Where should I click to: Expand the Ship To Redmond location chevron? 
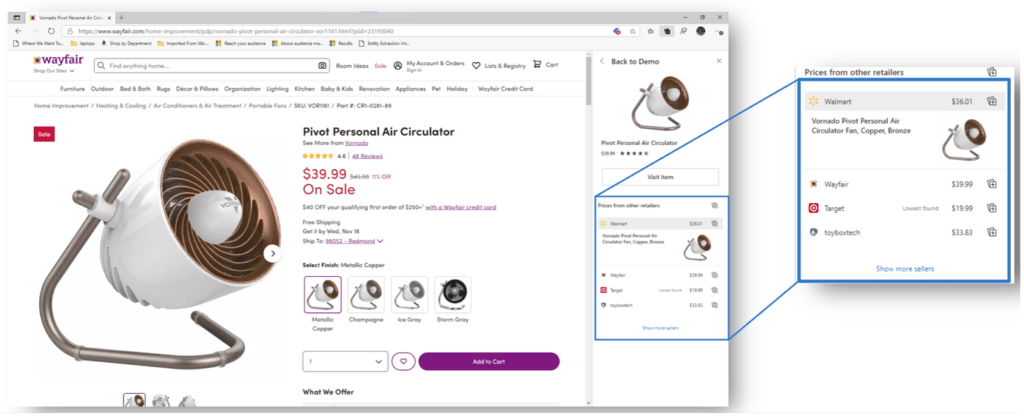380,241
